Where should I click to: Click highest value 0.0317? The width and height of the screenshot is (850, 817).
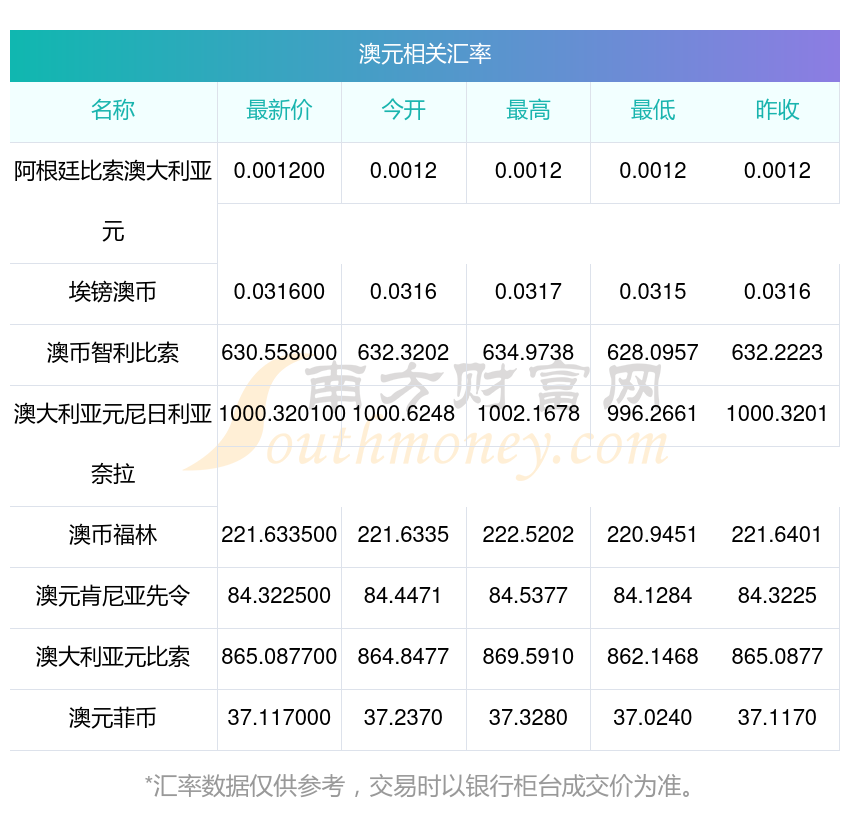click(x=528, y=292)
